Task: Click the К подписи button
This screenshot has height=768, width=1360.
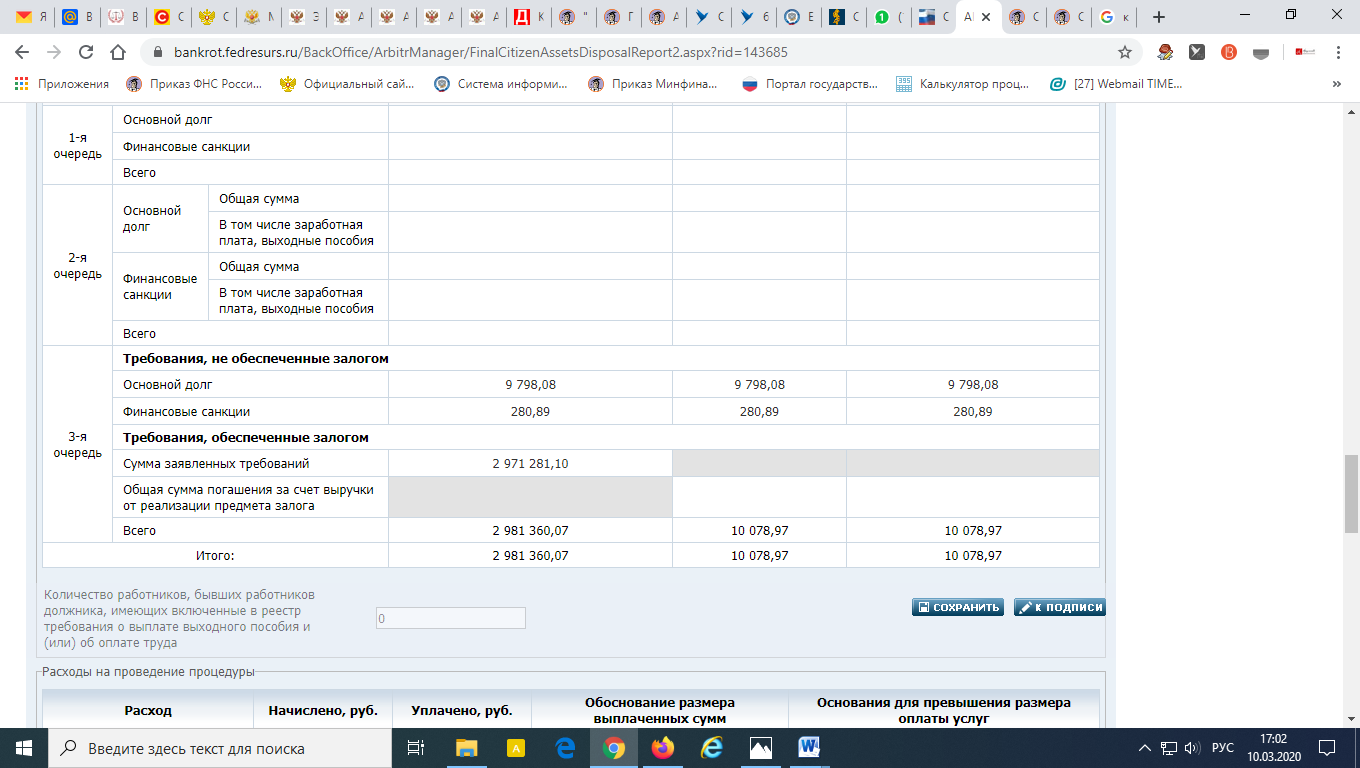Action: tap(1059, 607)
